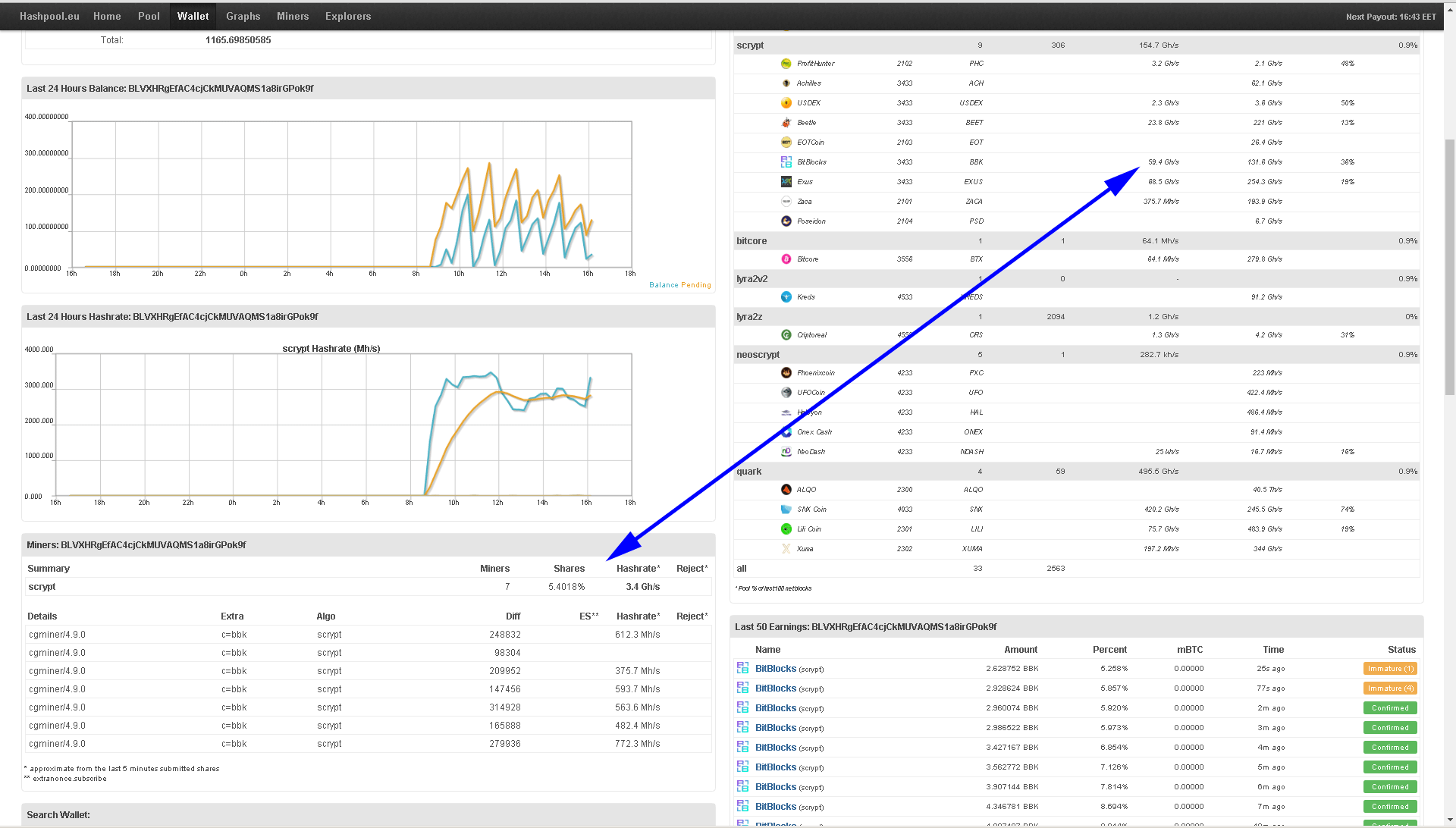The width and height of the screenshot is (1456, 828).
Task: Open the Miners menu item
Action: (293, 16)
